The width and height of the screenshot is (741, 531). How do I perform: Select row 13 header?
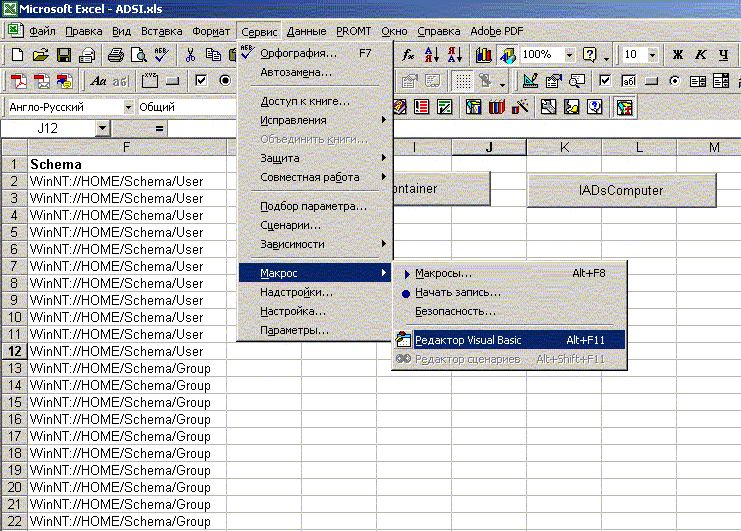[15, 368]
